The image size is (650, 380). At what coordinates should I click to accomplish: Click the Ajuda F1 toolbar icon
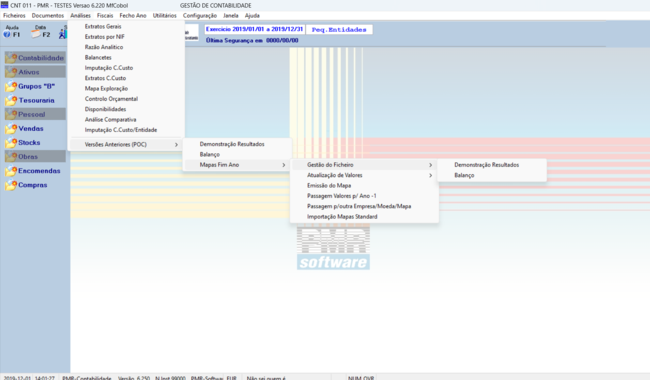click(x=12, y=32)
